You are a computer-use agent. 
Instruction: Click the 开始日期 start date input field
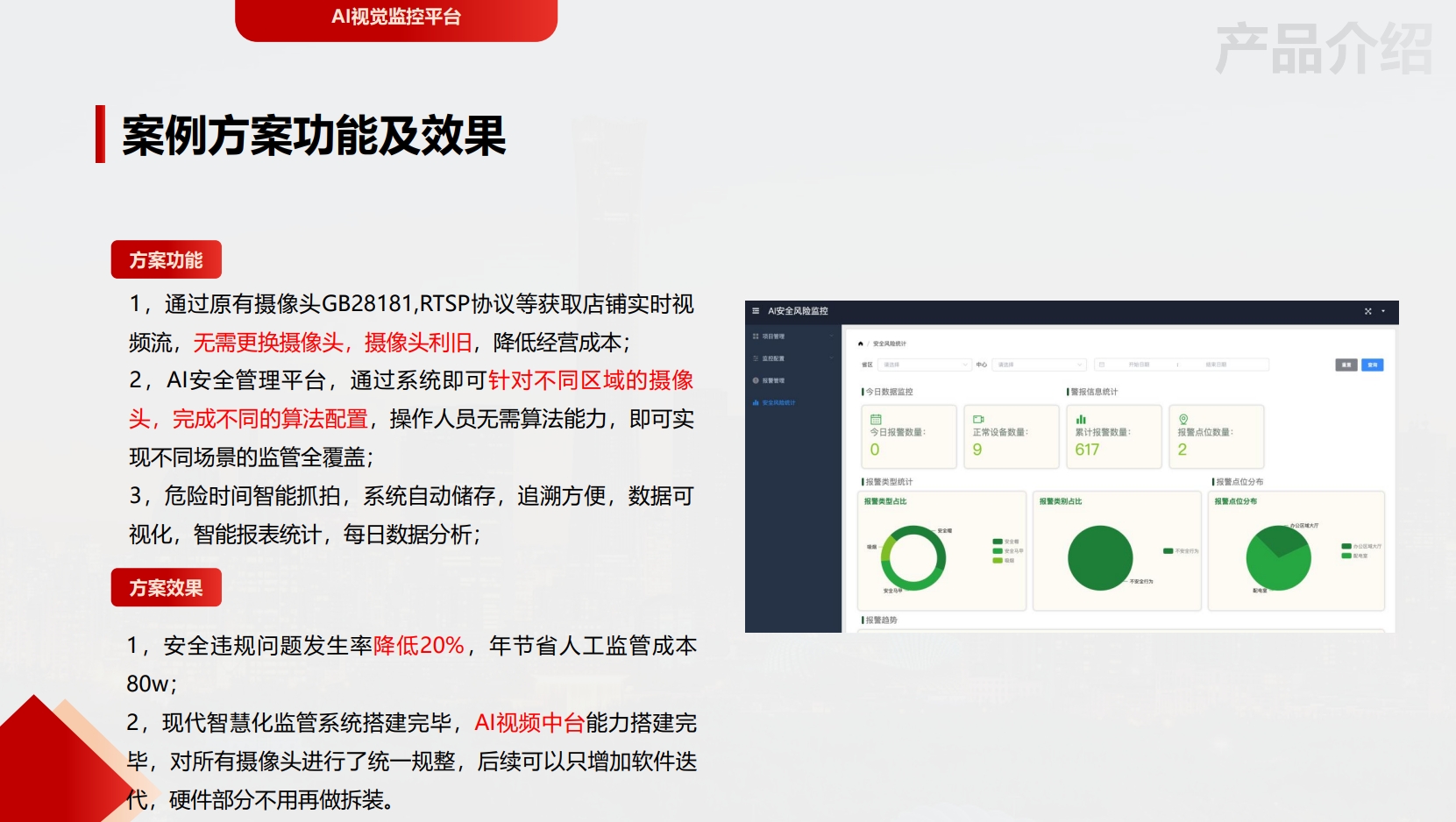pyautogui.click(x=1139, y=365)
